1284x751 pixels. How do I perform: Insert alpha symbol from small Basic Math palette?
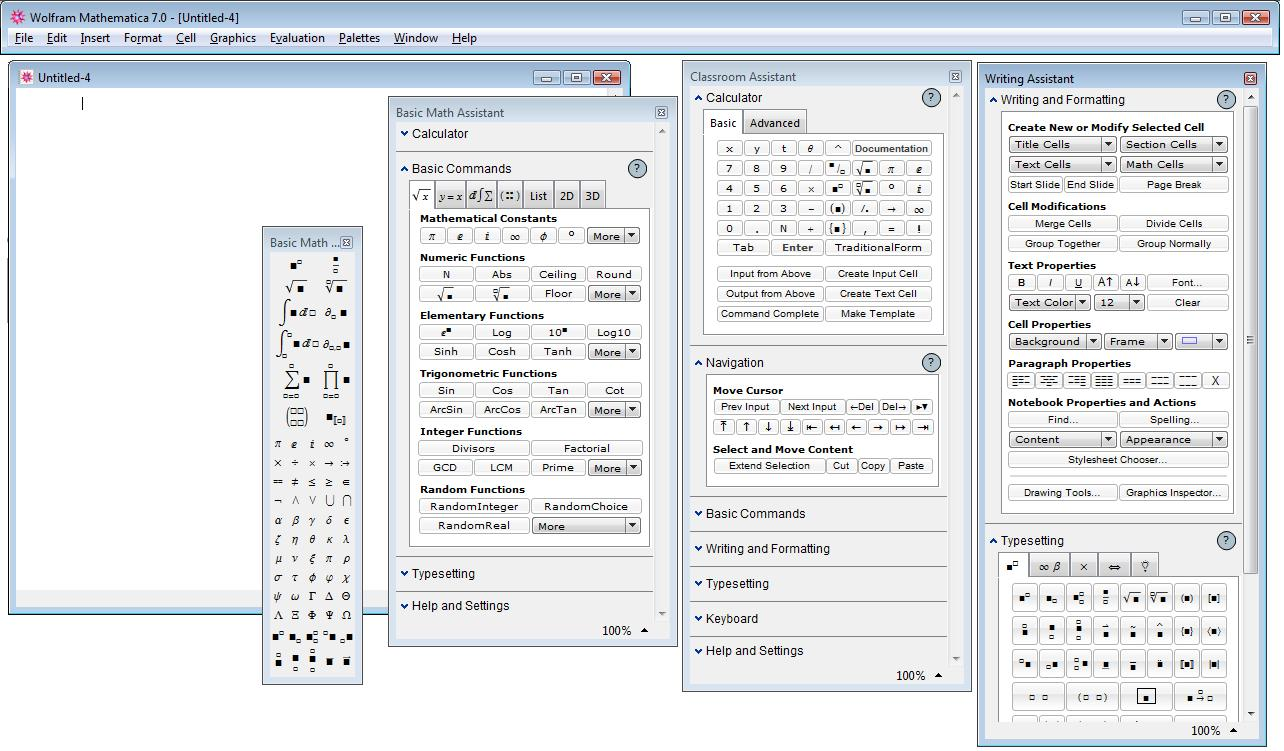click(278, 520)
